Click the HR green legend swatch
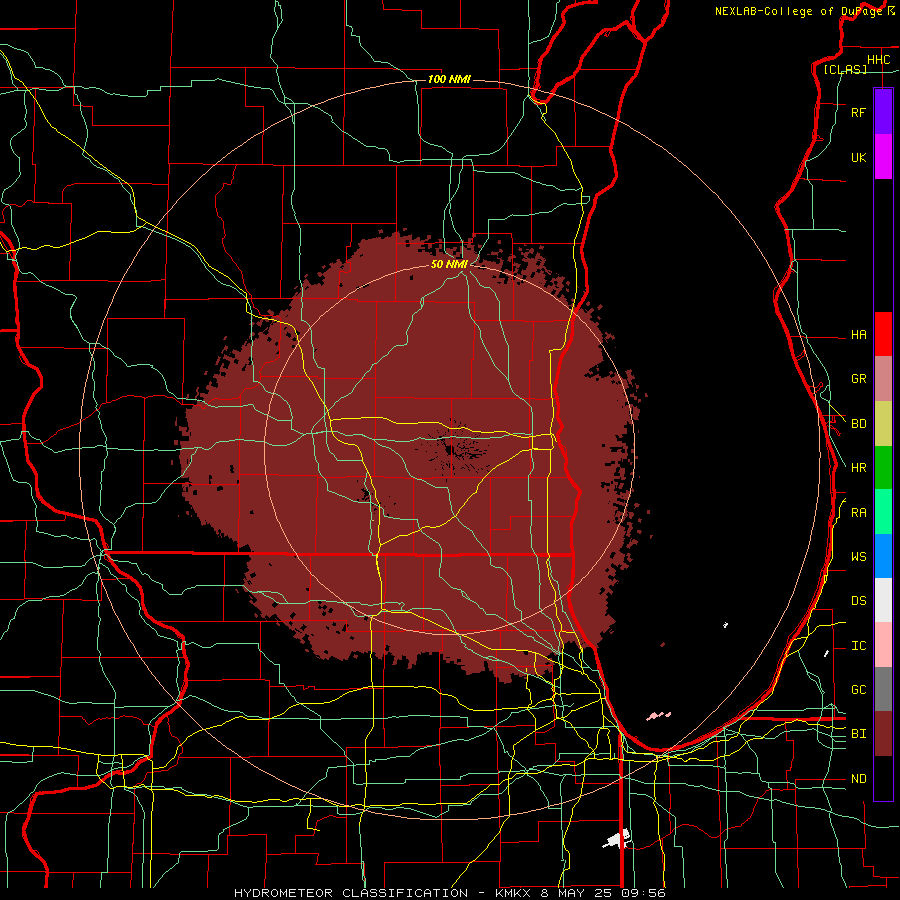 pyautogui.click(x=883, y=468)
